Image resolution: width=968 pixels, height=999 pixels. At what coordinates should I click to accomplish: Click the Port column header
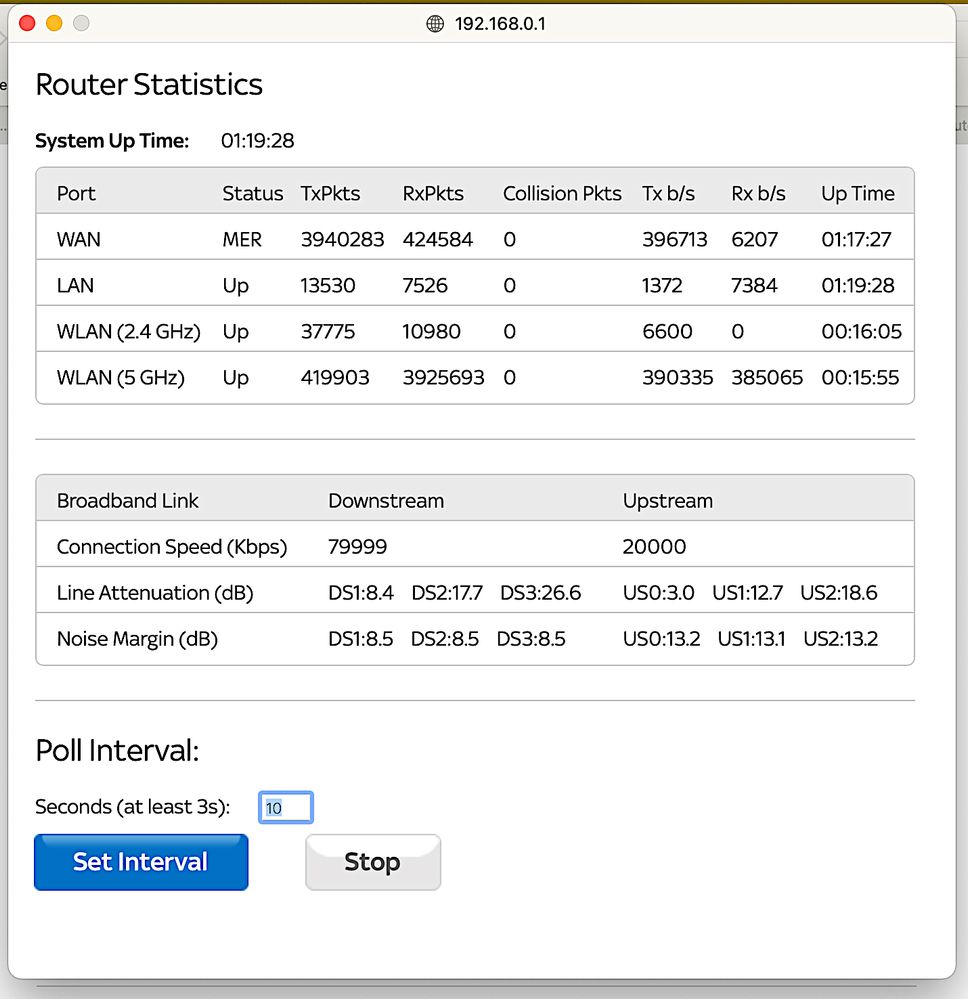[76, 194]
